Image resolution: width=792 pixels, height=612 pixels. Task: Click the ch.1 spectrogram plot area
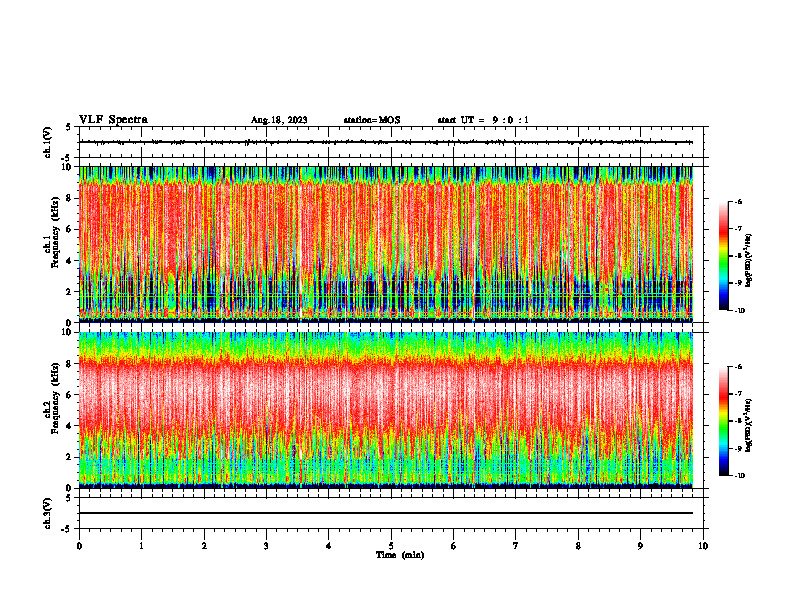(386, 244)
